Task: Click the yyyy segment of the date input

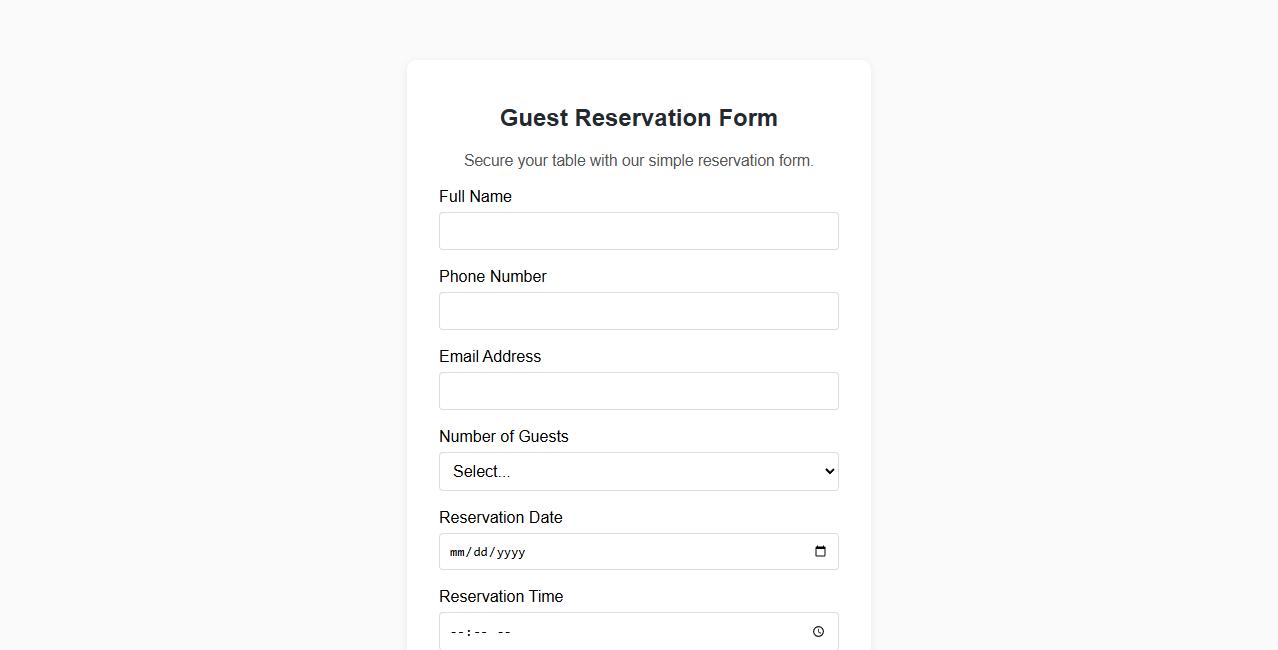Action: pyautogui.click(x=510, y=551)
